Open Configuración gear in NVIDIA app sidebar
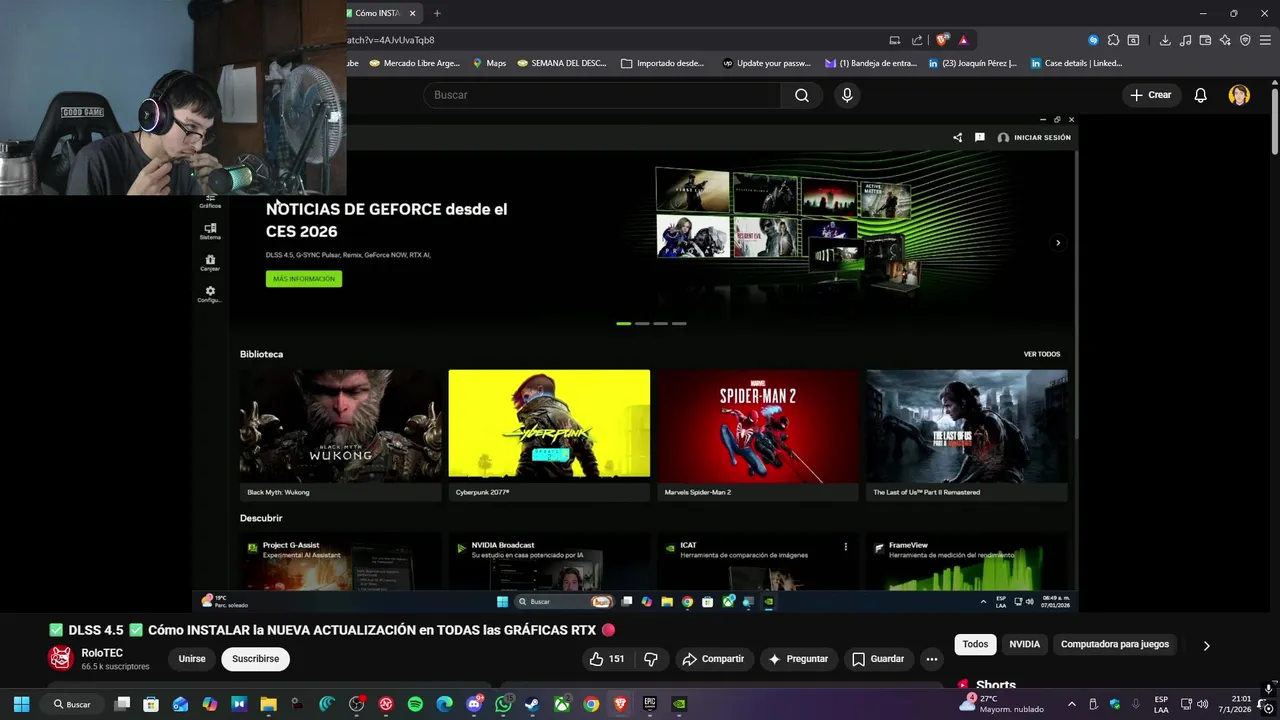This screenshot has height=720, width=1280. coord(210,294)
